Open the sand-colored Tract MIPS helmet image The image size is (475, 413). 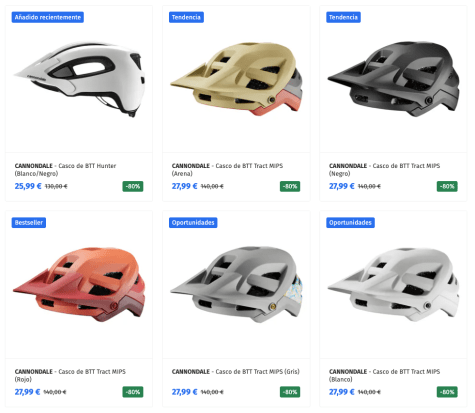[x=236, y=79]
